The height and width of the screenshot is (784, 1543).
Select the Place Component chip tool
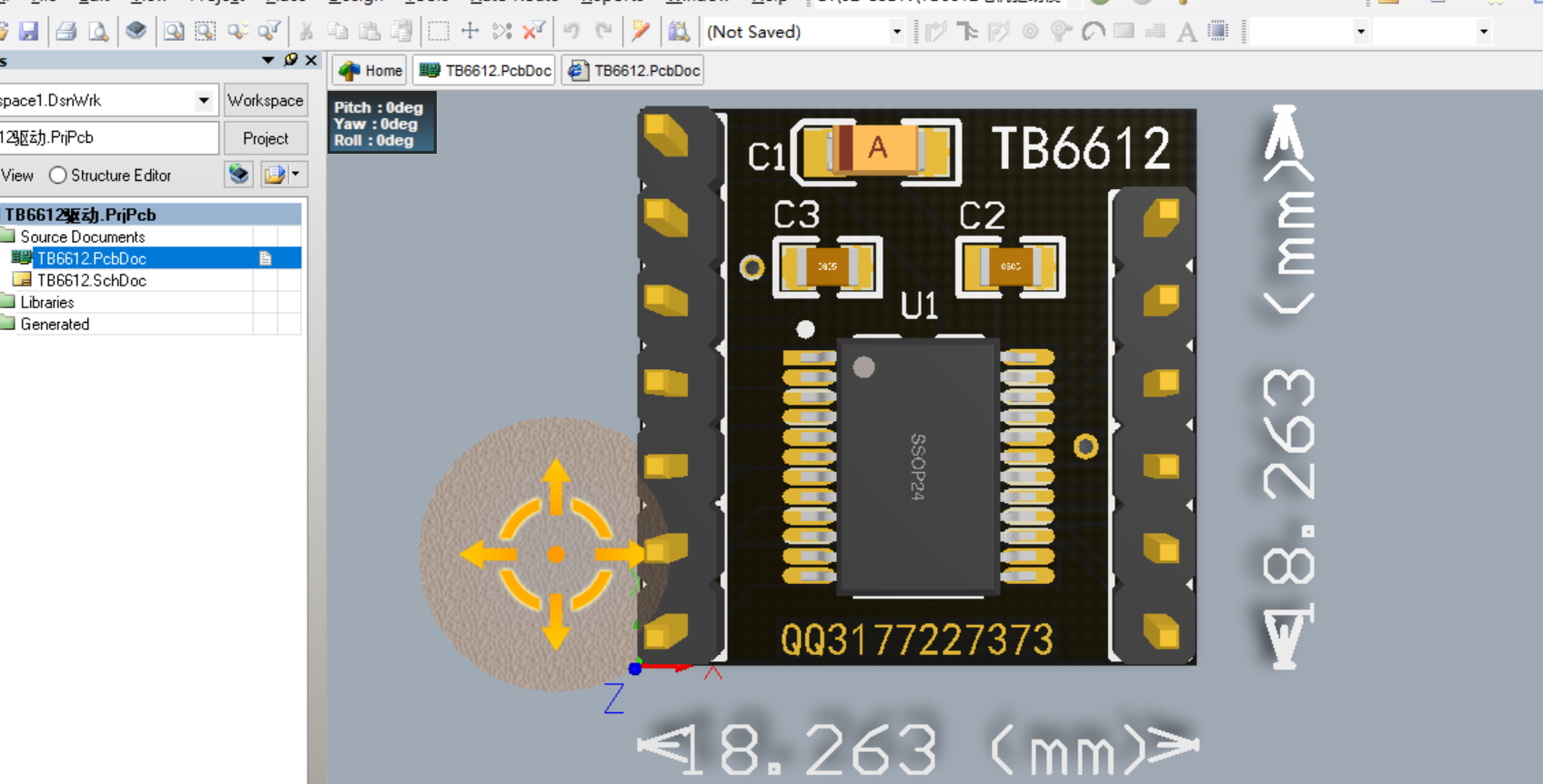1218,32
